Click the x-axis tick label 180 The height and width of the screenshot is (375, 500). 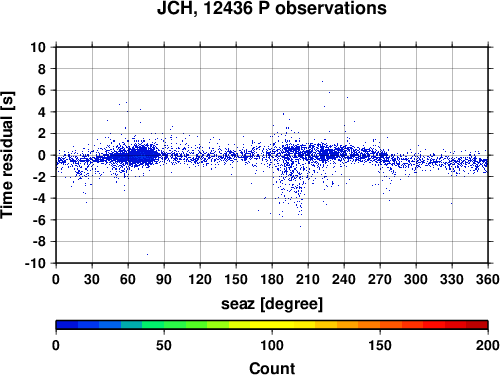click(272, 279)
